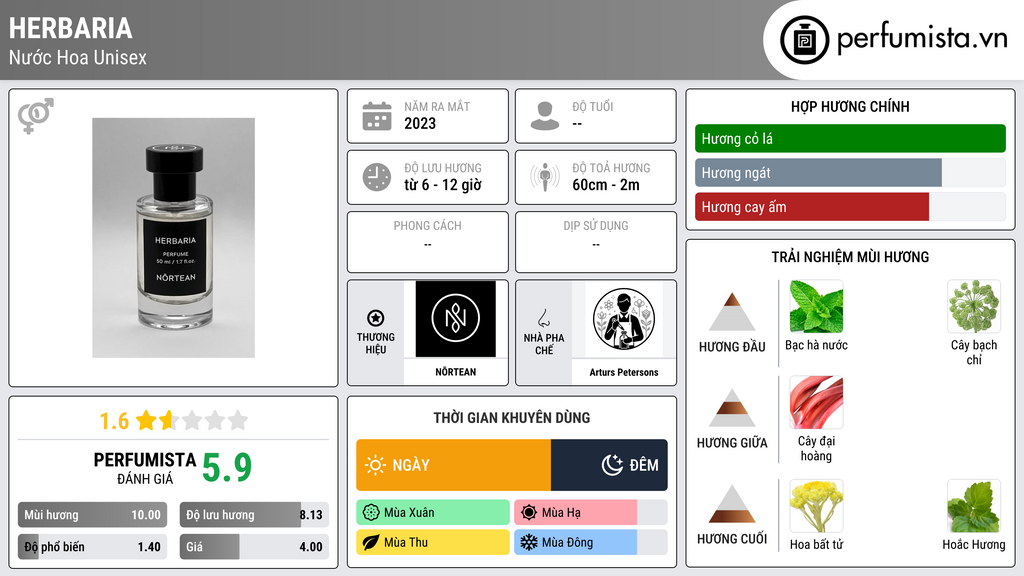Click the sun icon for Mùa Hạ
1024x576 pixels.
click(529, 513)
